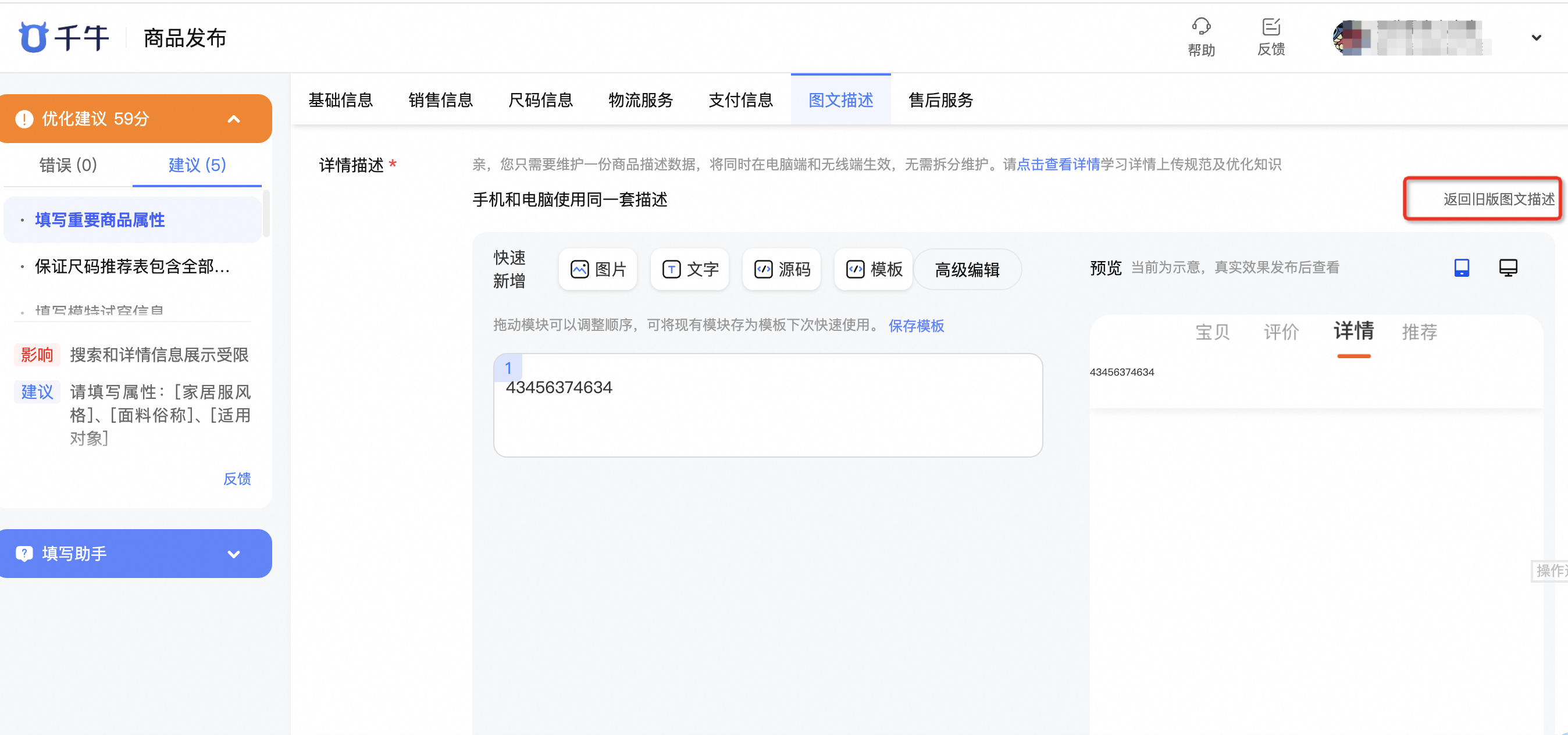The width and height of the screenshot is (1568, 735).
Task: Select the 推荐 preview tab
Action: [1420, 332]
